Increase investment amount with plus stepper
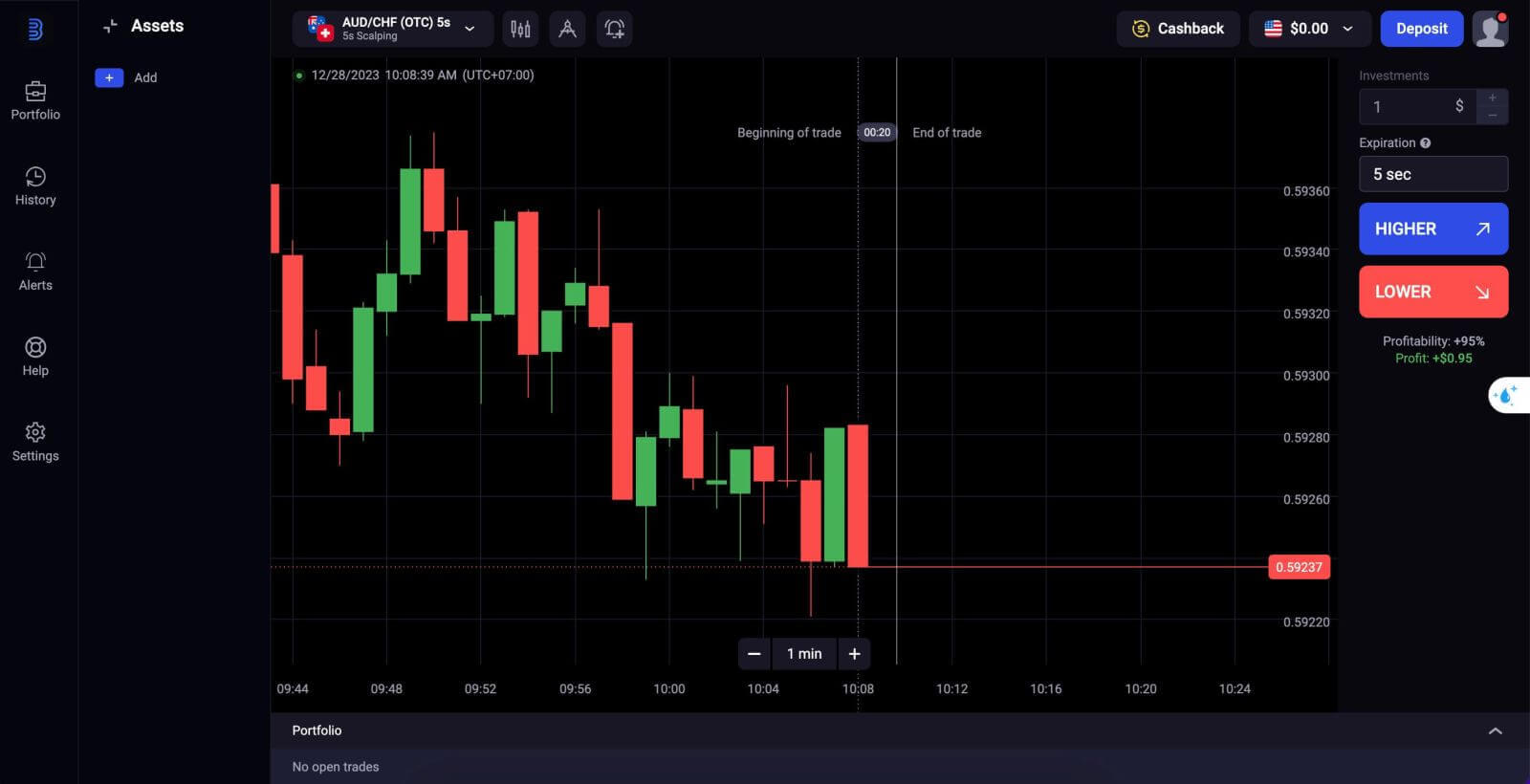This screenshot has width=1530, height=784. pyautogui.click(x=1492, y=98)
